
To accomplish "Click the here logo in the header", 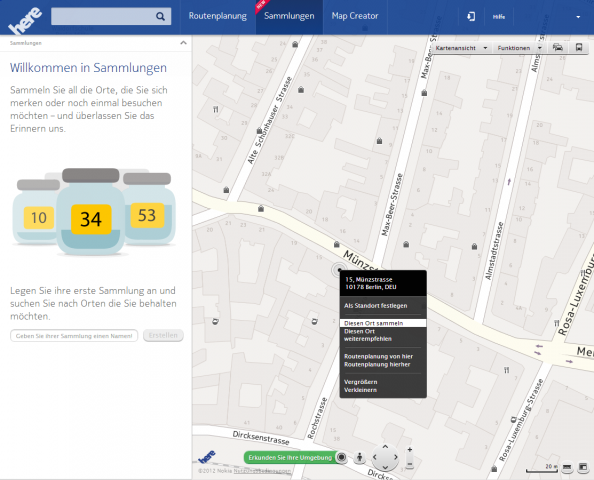I will tap(25, 21).
